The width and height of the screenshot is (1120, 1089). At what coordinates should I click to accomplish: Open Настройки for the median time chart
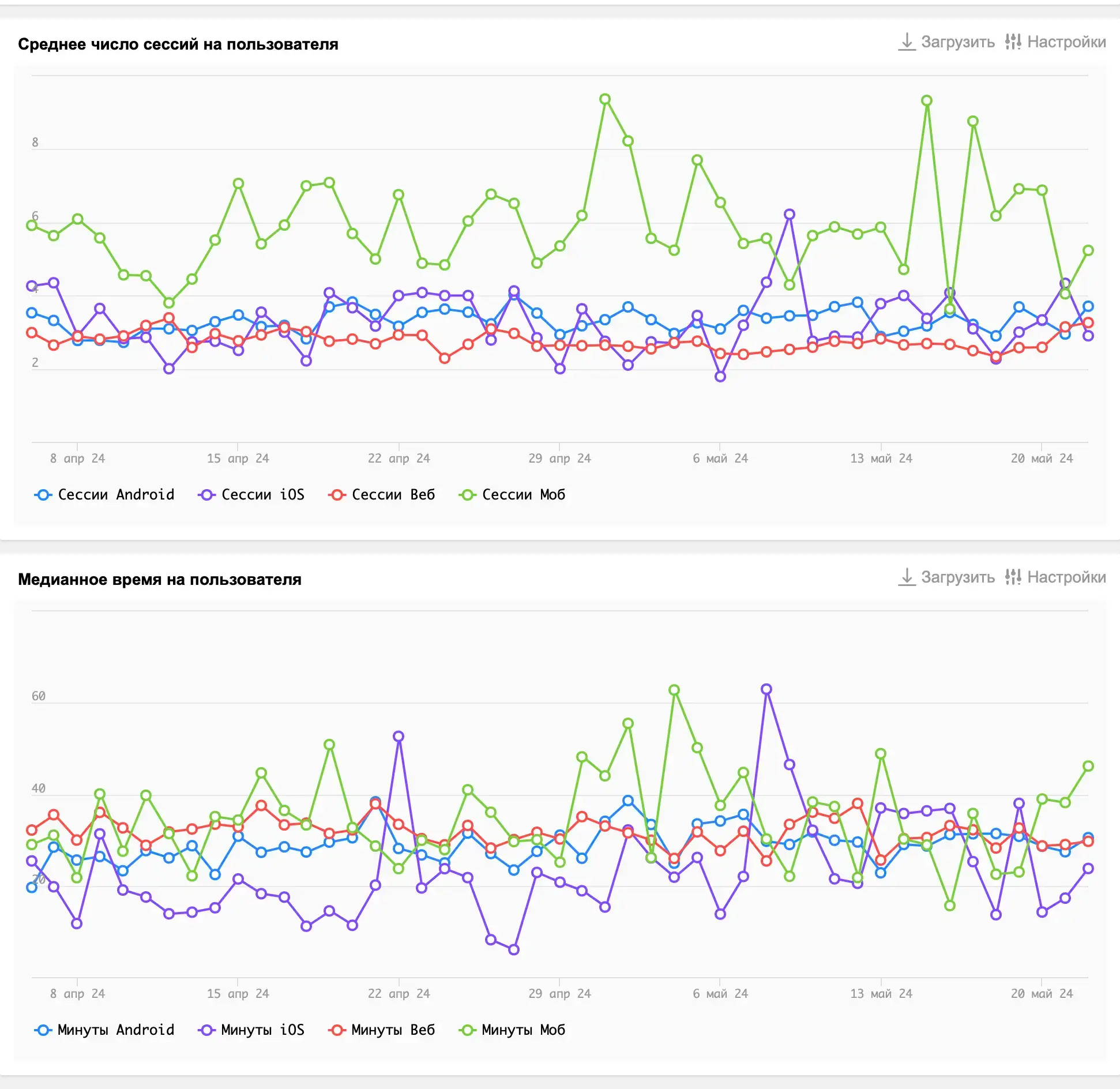tap(1055, 577)
